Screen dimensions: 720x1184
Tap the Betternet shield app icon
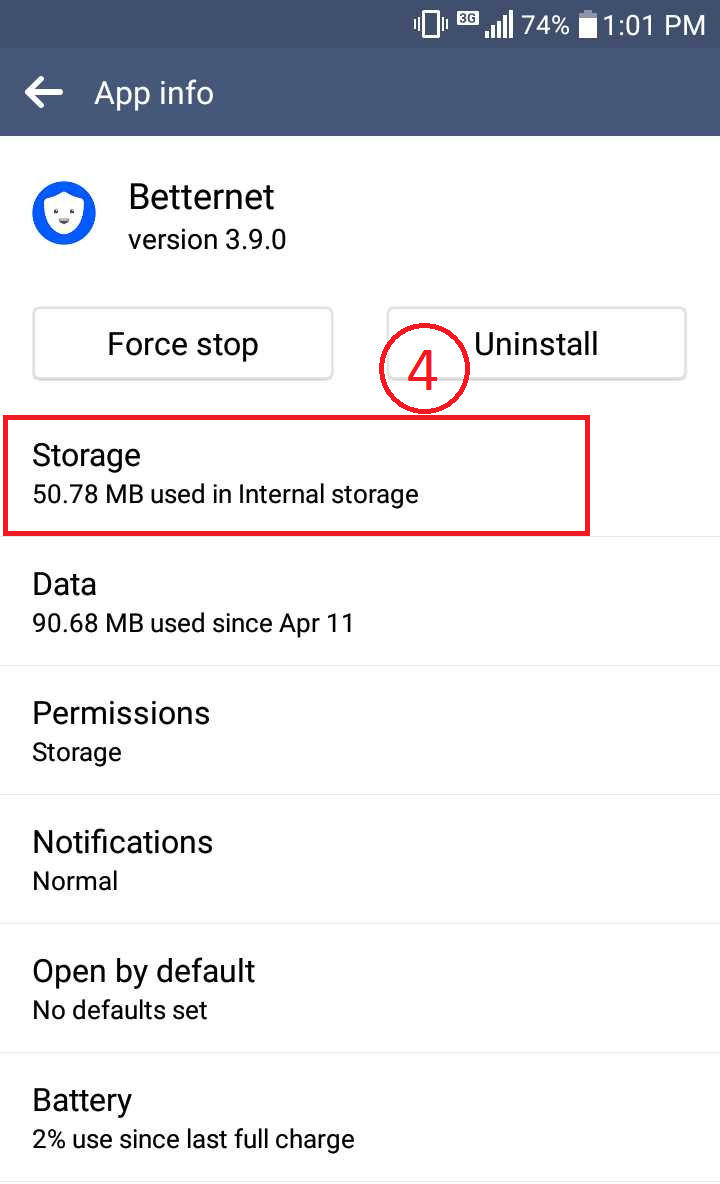coord(64,213)
